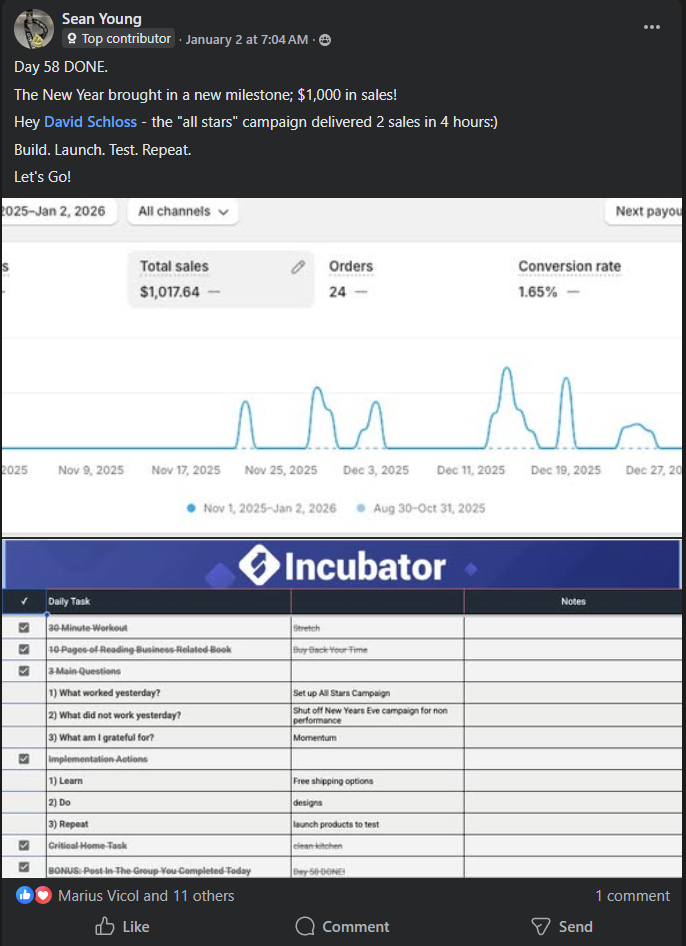
Task: Toggle the Implementation Actions checkbox
Action: pyautogui.click(x=24, y=759)
